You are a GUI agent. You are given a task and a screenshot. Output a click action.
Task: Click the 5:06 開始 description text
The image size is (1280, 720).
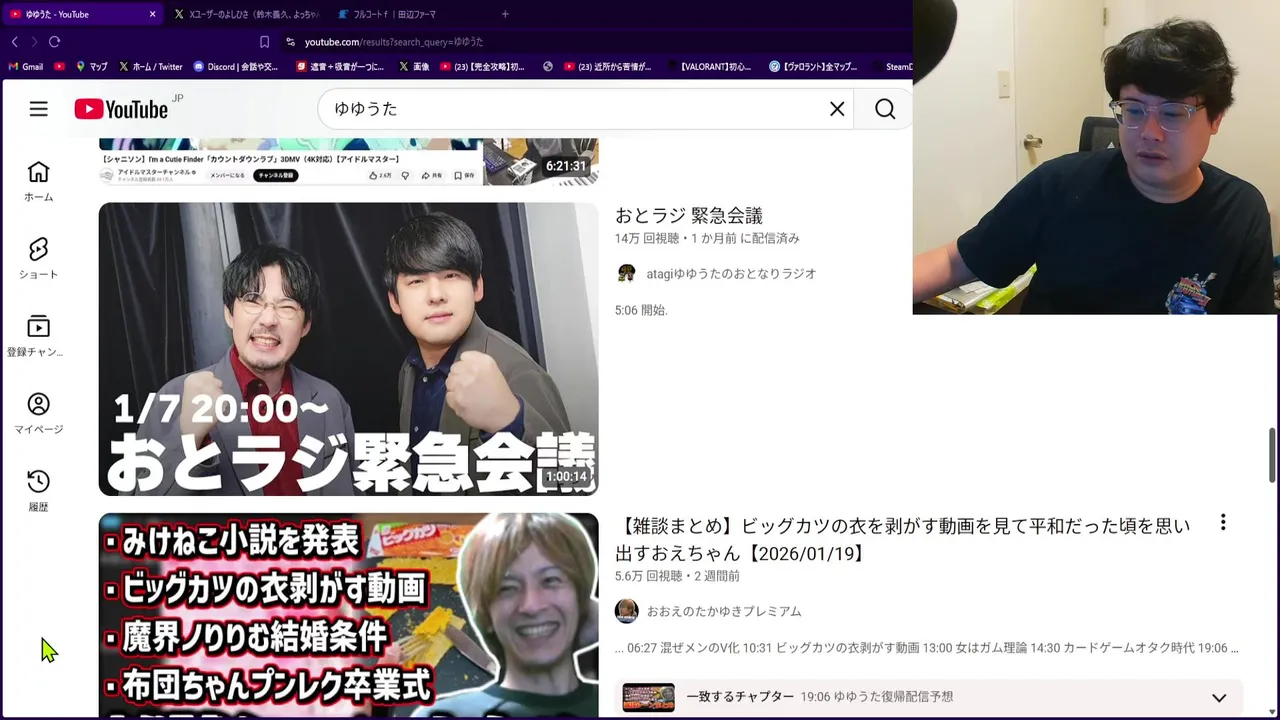[641, 310]
